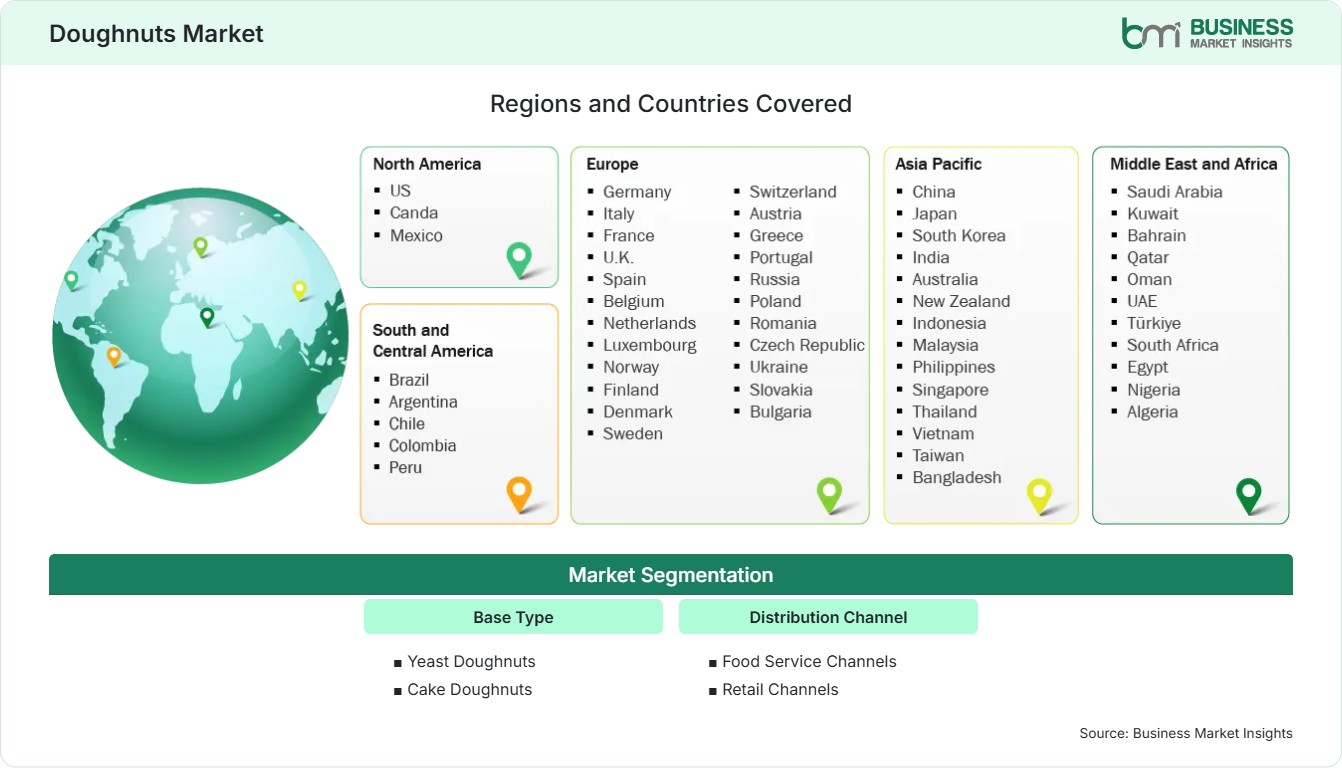Select the Distribution Channel segment header
Viewport: 1342px width, 768px height.
coord(828,617)
